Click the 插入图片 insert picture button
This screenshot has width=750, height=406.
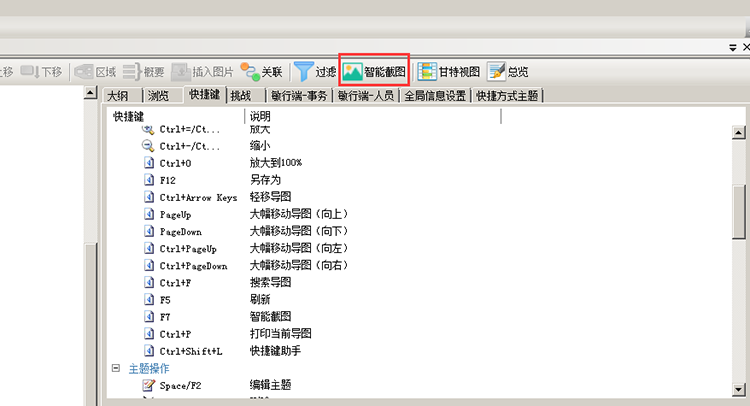click(202, 72)
